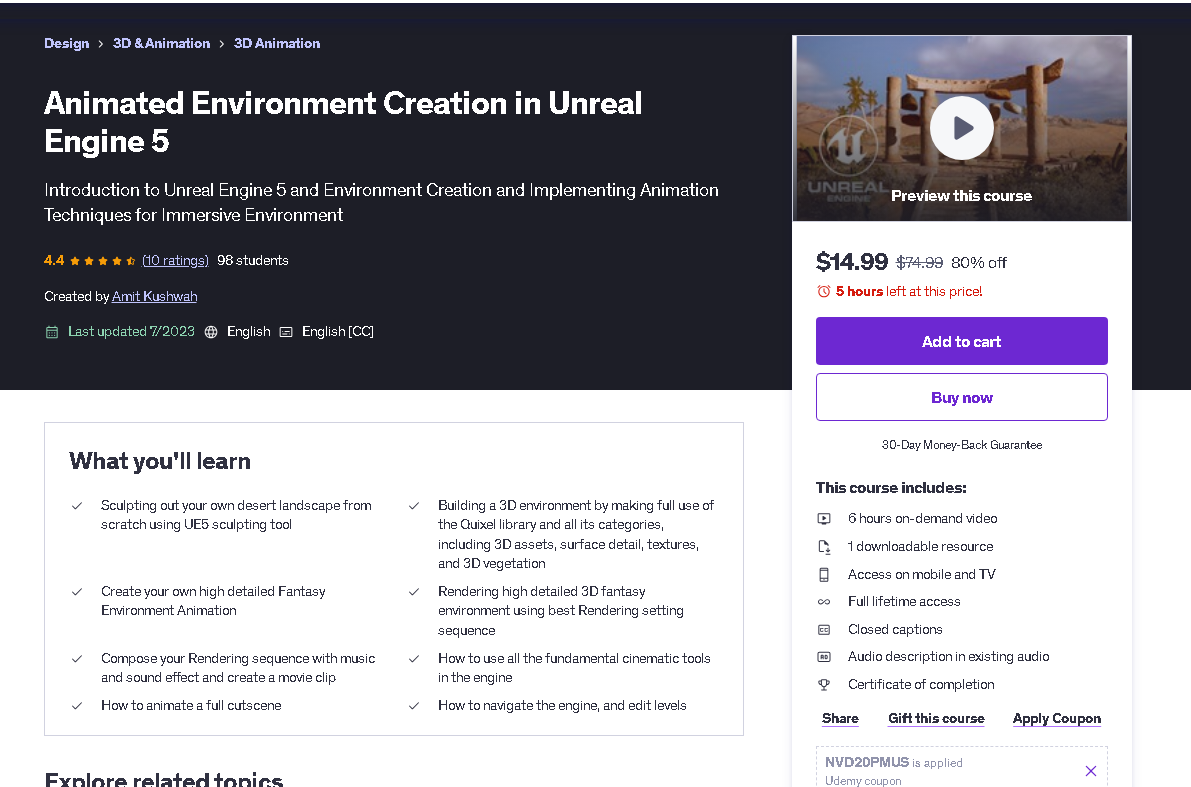The width and height of the screenshot is (1191, 787).
Task: Click the audio description icon
Action: tap(824, 657)
